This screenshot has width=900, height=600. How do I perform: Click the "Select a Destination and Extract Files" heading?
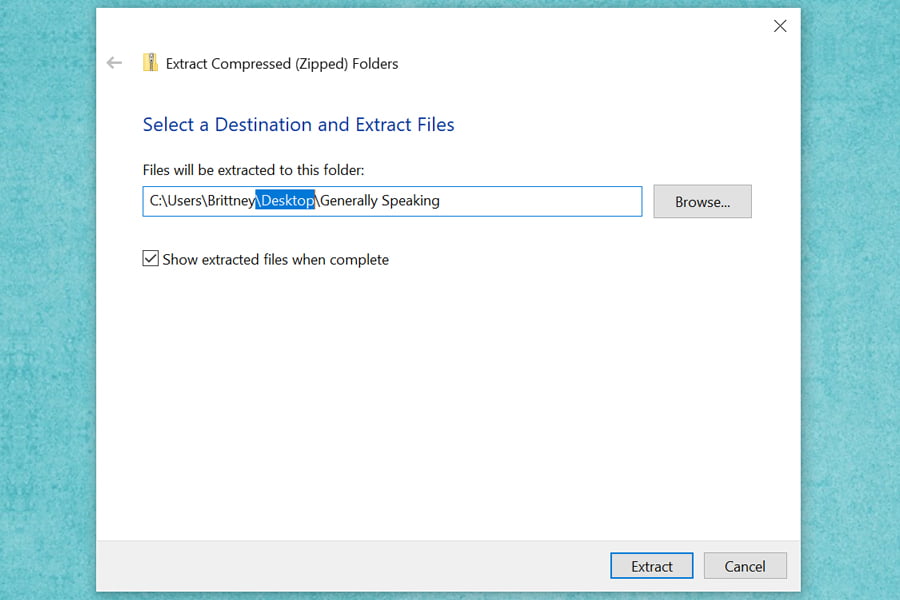coord(298,125)
